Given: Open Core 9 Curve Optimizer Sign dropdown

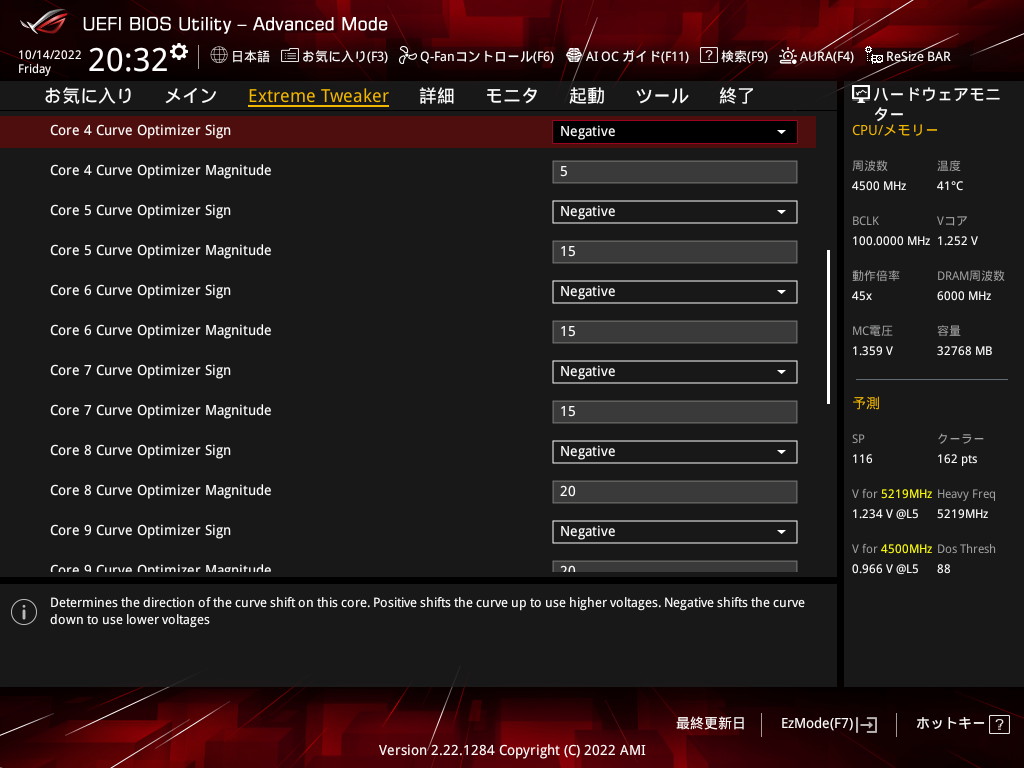Looking at the screenshot, I should [x=675, y=532].
